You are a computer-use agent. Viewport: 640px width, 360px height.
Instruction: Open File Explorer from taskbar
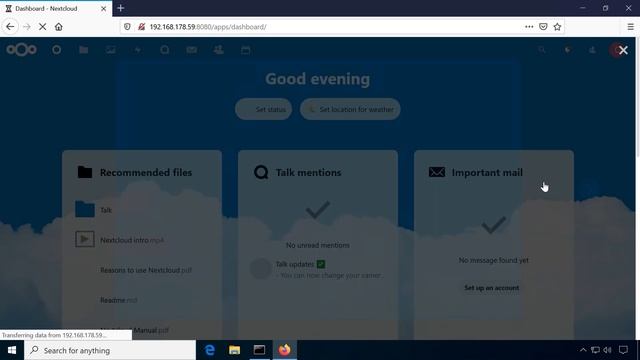pos(235,350)
